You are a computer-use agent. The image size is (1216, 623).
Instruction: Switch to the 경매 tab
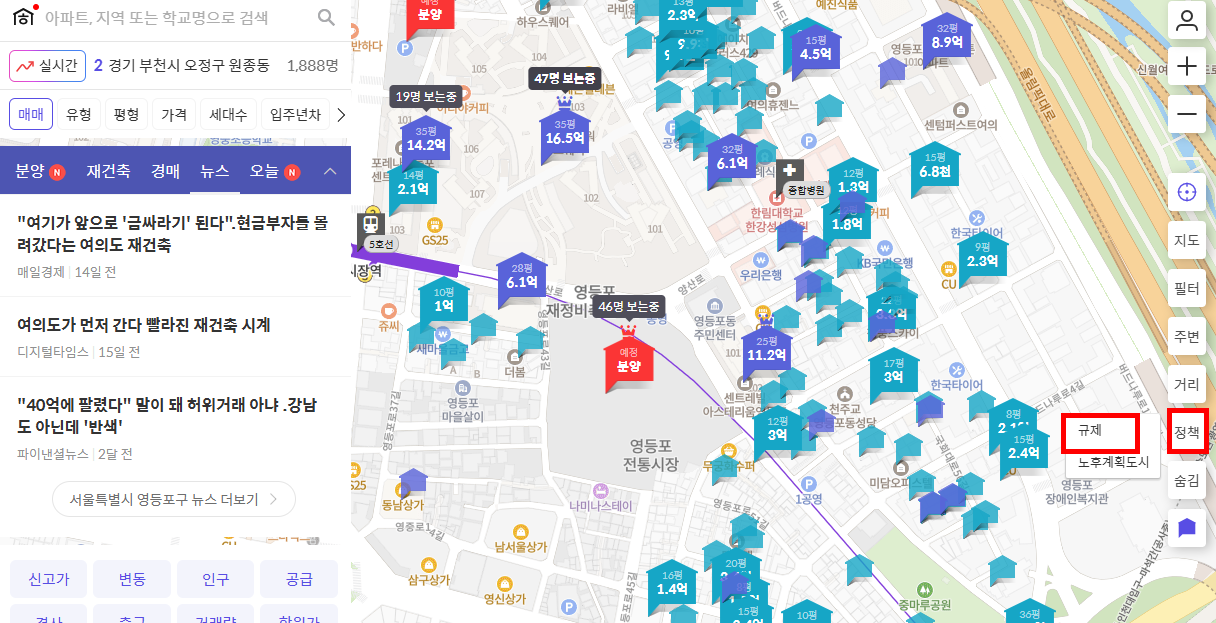click(x=166, y=171)
